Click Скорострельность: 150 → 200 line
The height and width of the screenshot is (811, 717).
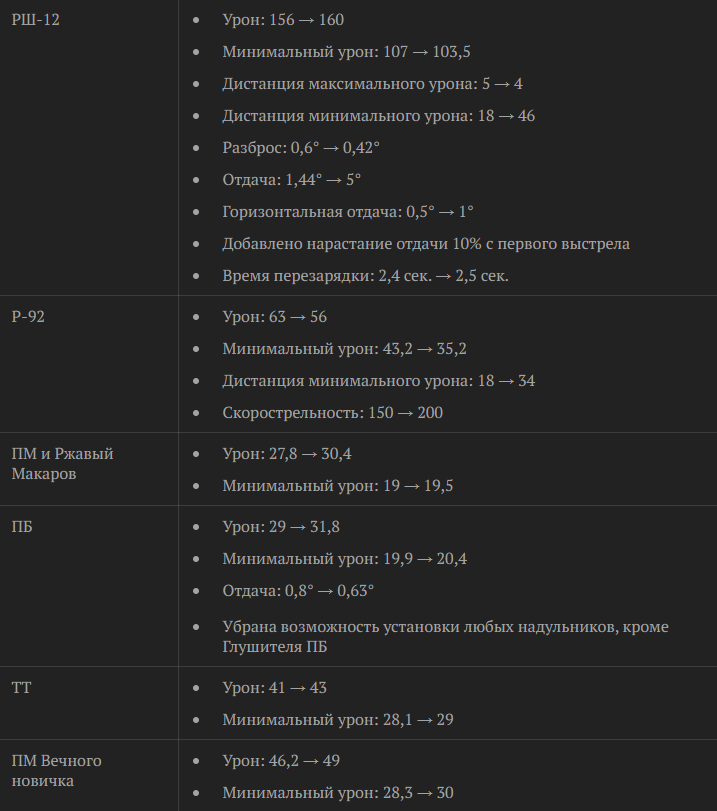coord(332,413)
